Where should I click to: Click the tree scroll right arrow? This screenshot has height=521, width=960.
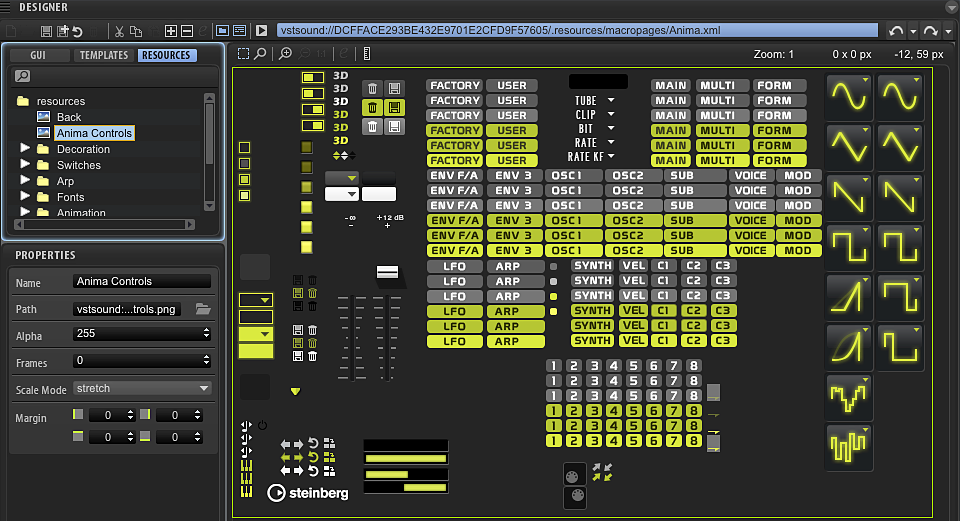(x=190, y=225)
